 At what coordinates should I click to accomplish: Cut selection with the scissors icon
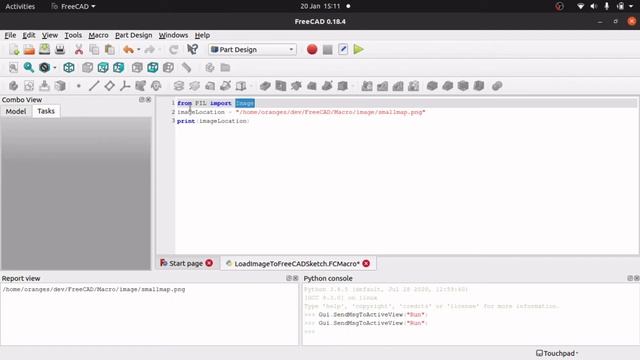click(x=79, y=50)
